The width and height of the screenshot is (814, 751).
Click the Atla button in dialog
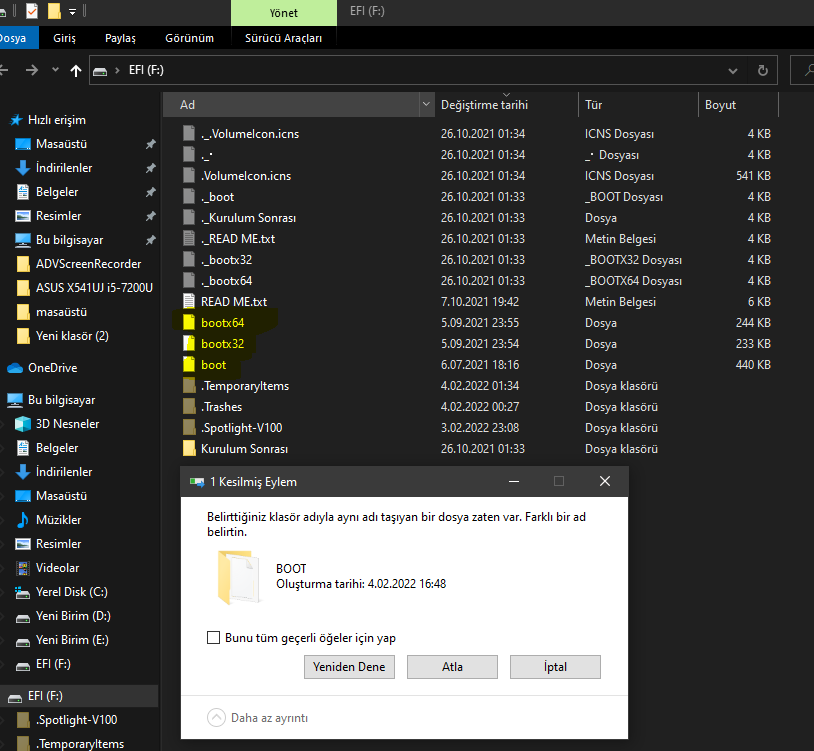coord(452,667)
